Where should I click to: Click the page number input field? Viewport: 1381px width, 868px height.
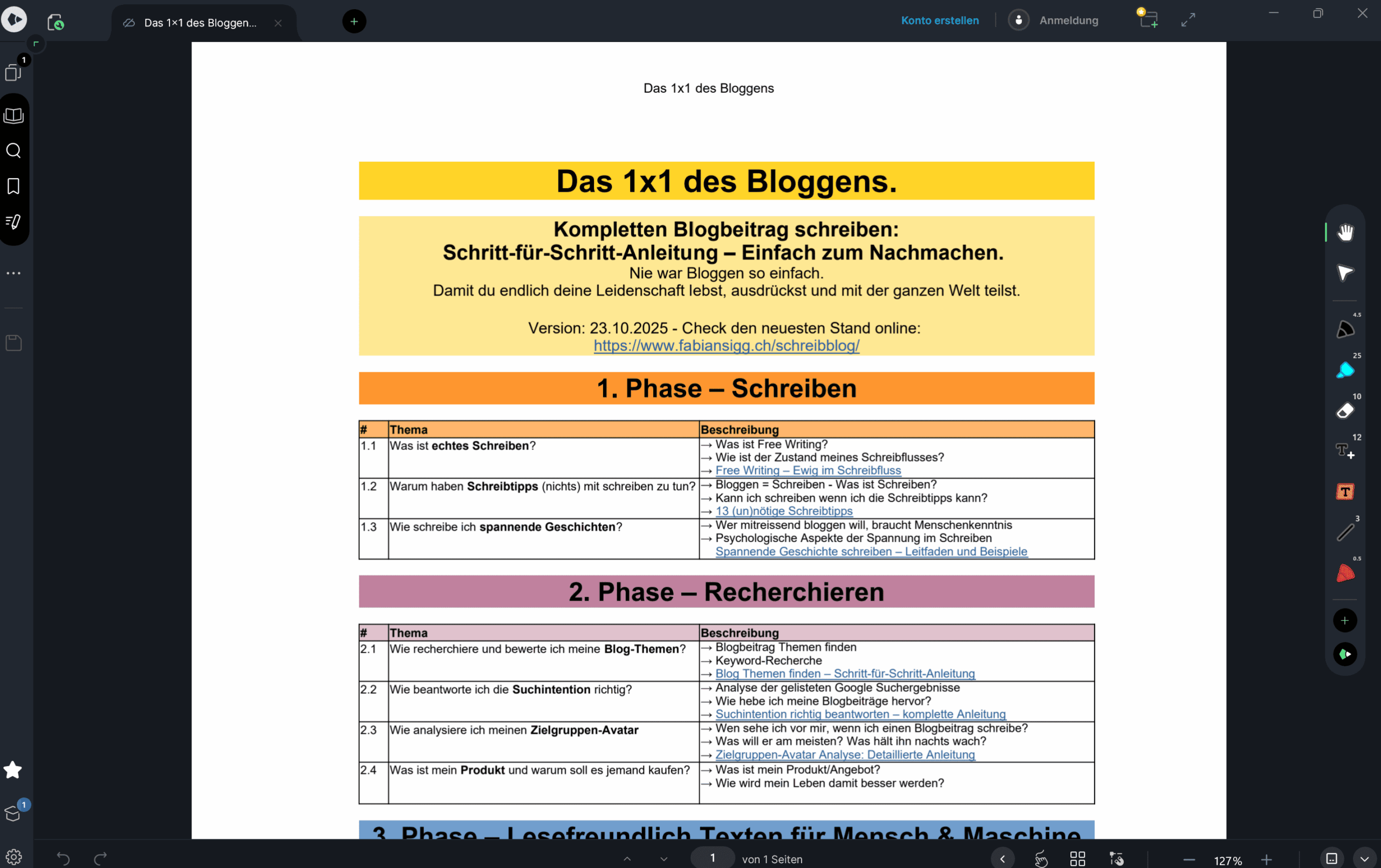pyautogui.click(x=712, y=858)
